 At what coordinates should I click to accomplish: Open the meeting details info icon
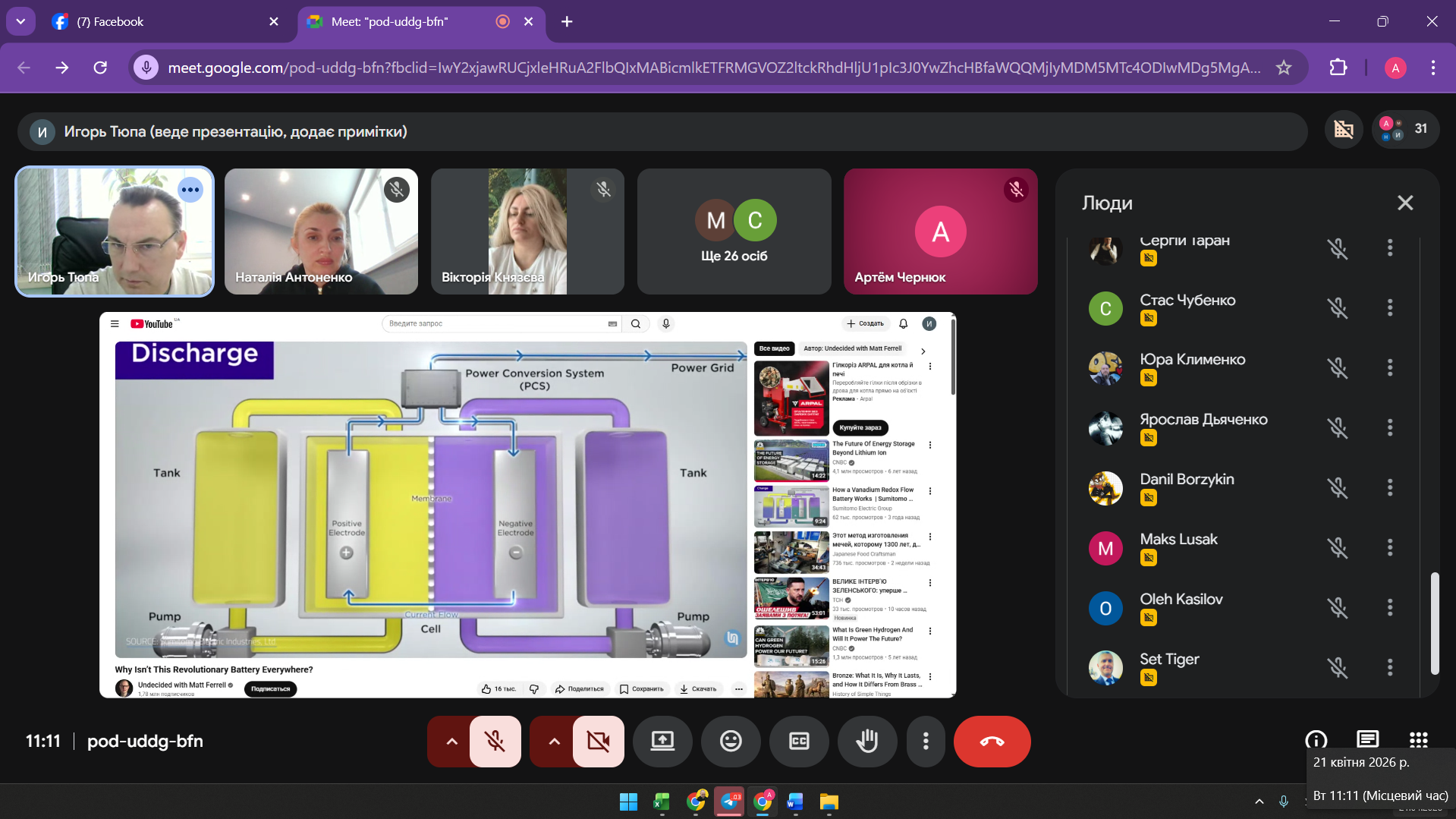point(1316,740)
